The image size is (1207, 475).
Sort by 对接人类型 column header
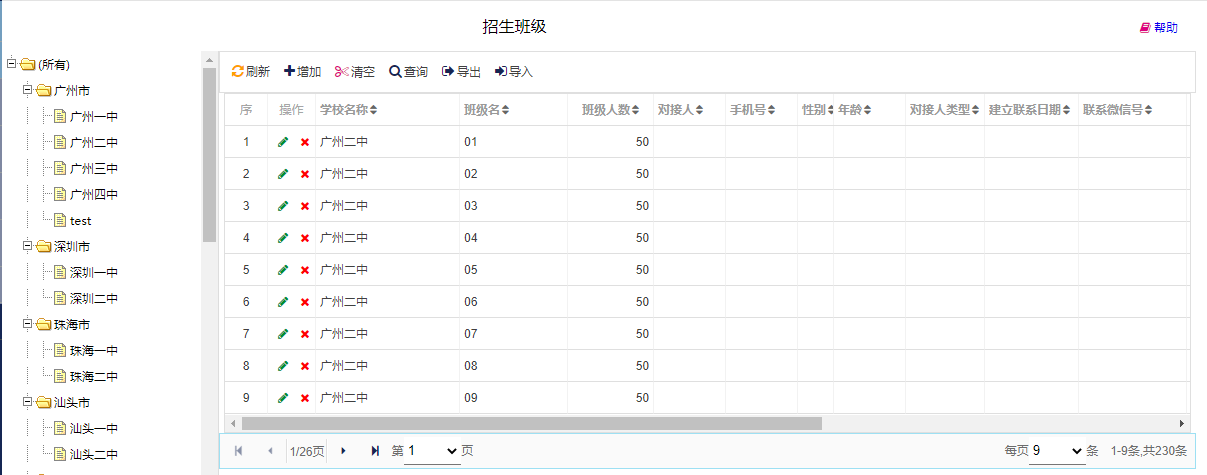click(945, 110)
